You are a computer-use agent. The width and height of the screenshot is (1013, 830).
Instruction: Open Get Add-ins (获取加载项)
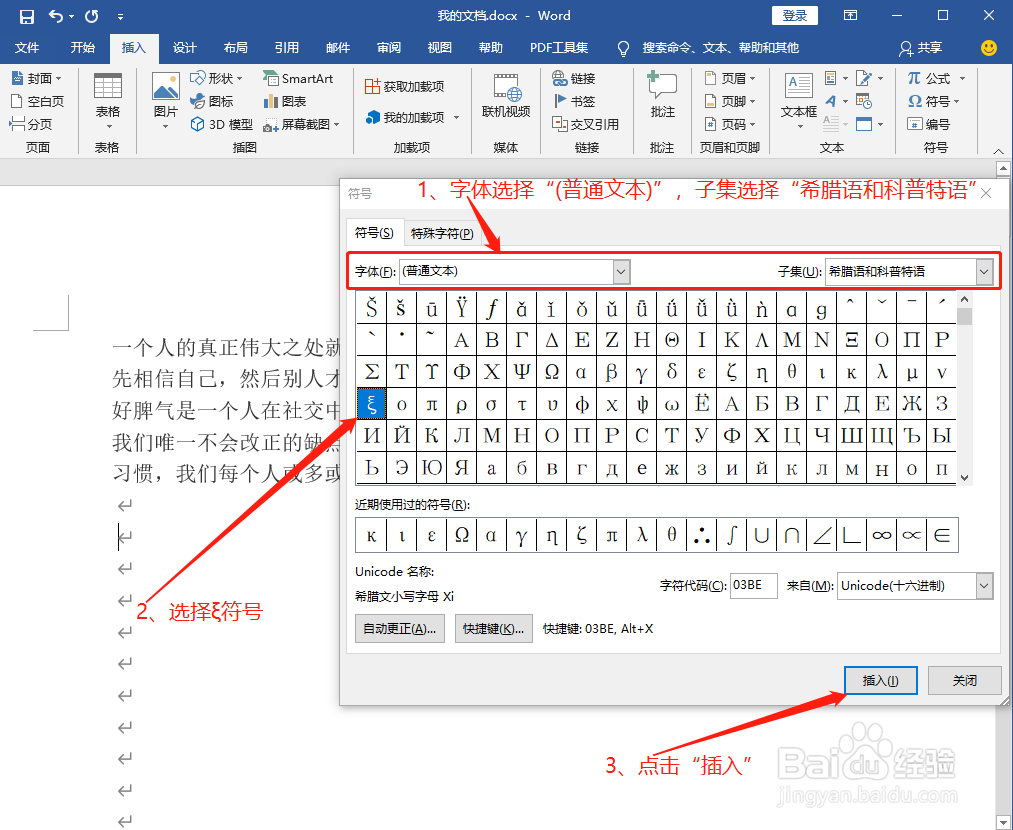tap(405, 86)
